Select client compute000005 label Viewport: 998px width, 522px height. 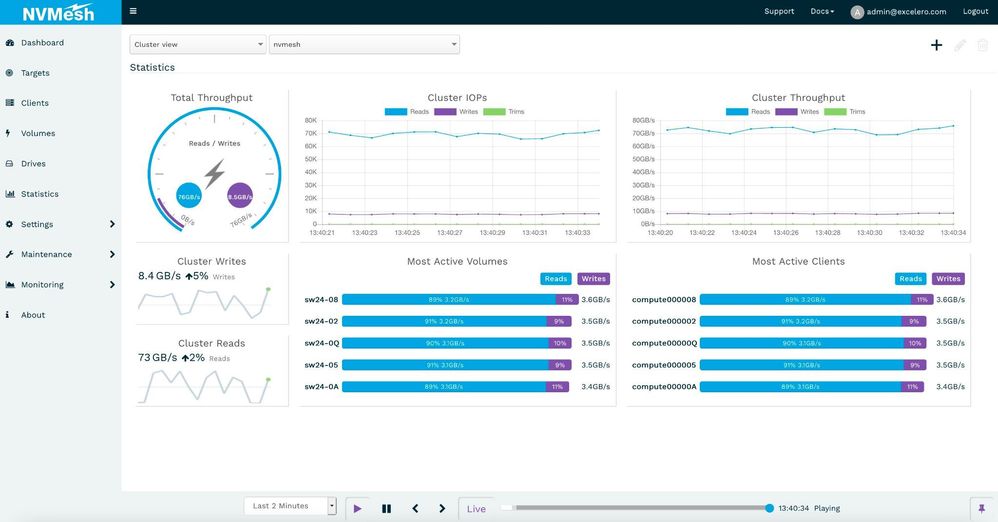[664, 365]
